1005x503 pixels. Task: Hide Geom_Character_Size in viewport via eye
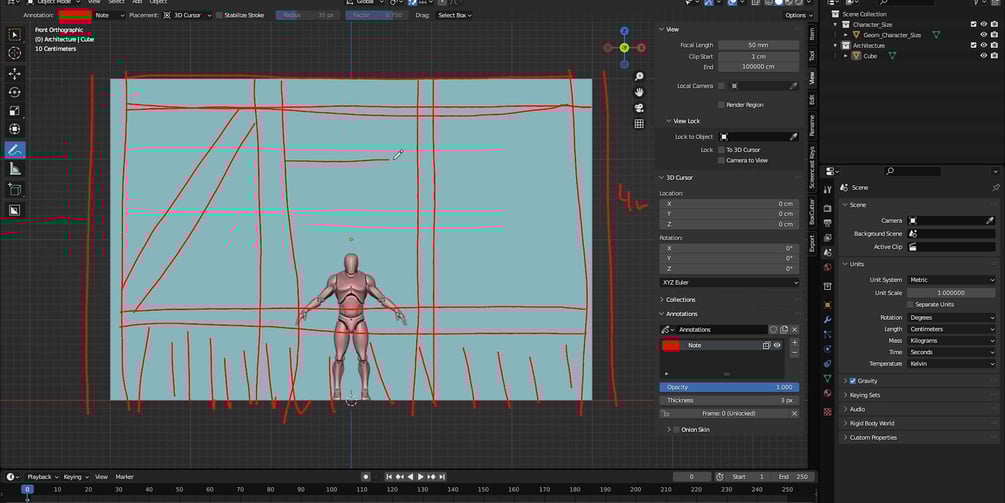click(984, 35)
